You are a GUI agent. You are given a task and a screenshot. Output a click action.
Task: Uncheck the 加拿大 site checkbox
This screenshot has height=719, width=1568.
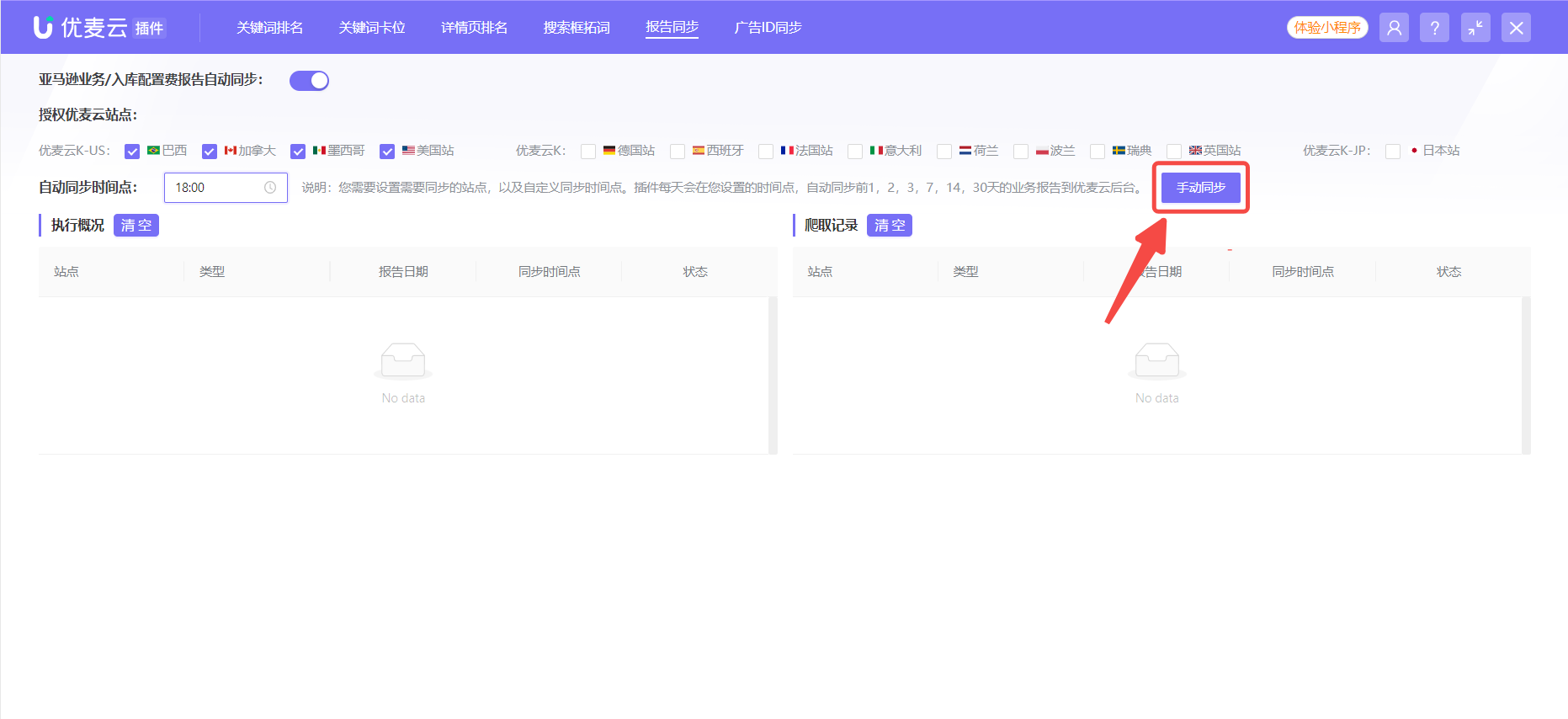(210, 152)
